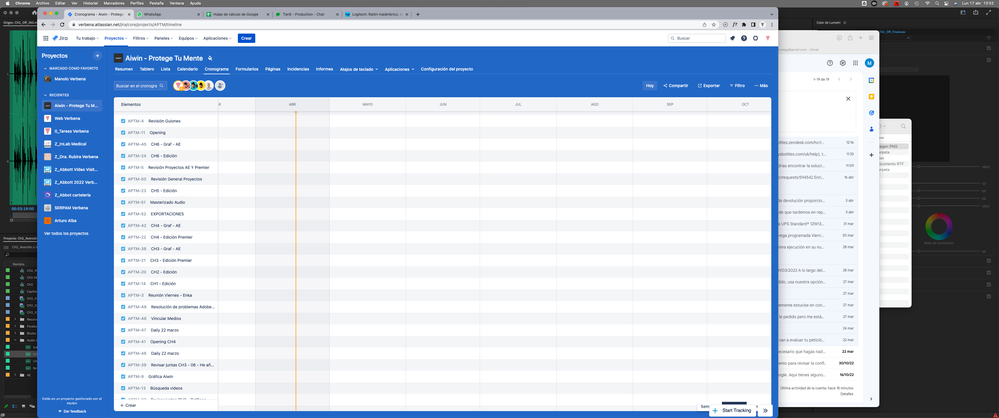
Task: Open the Proyectos dropdown in top nav
Action: point(116,38)
